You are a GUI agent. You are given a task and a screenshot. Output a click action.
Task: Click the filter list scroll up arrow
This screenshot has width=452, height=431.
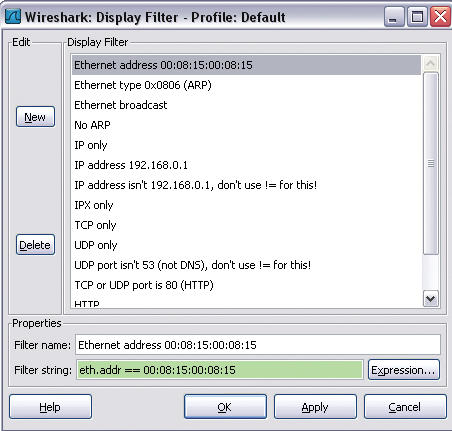pyautogui.click(x=431, y=64)
